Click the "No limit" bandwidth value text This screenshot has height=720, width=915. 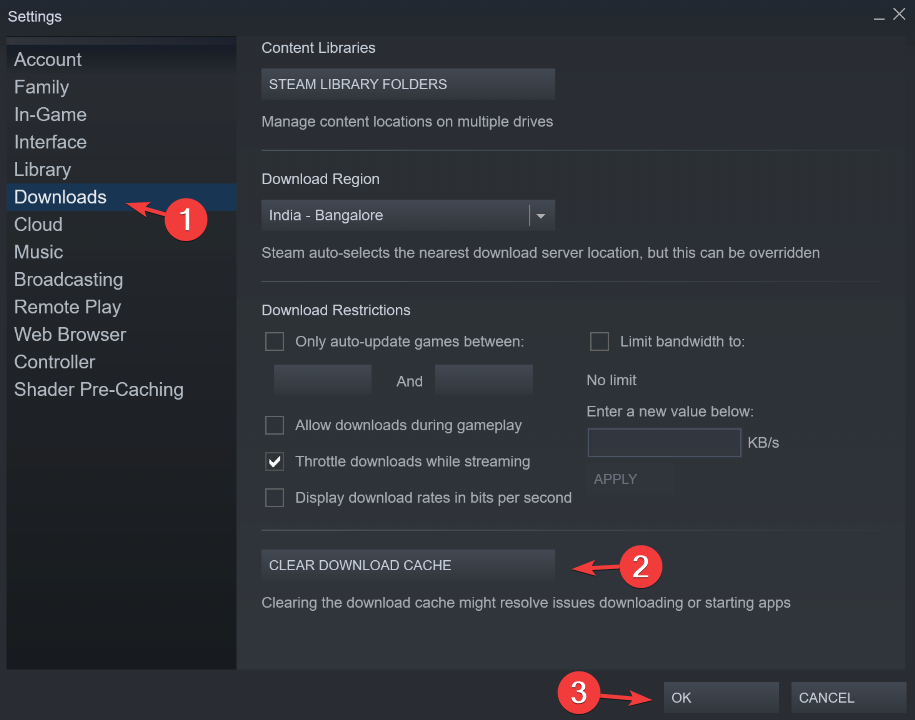tap(611, 380)
